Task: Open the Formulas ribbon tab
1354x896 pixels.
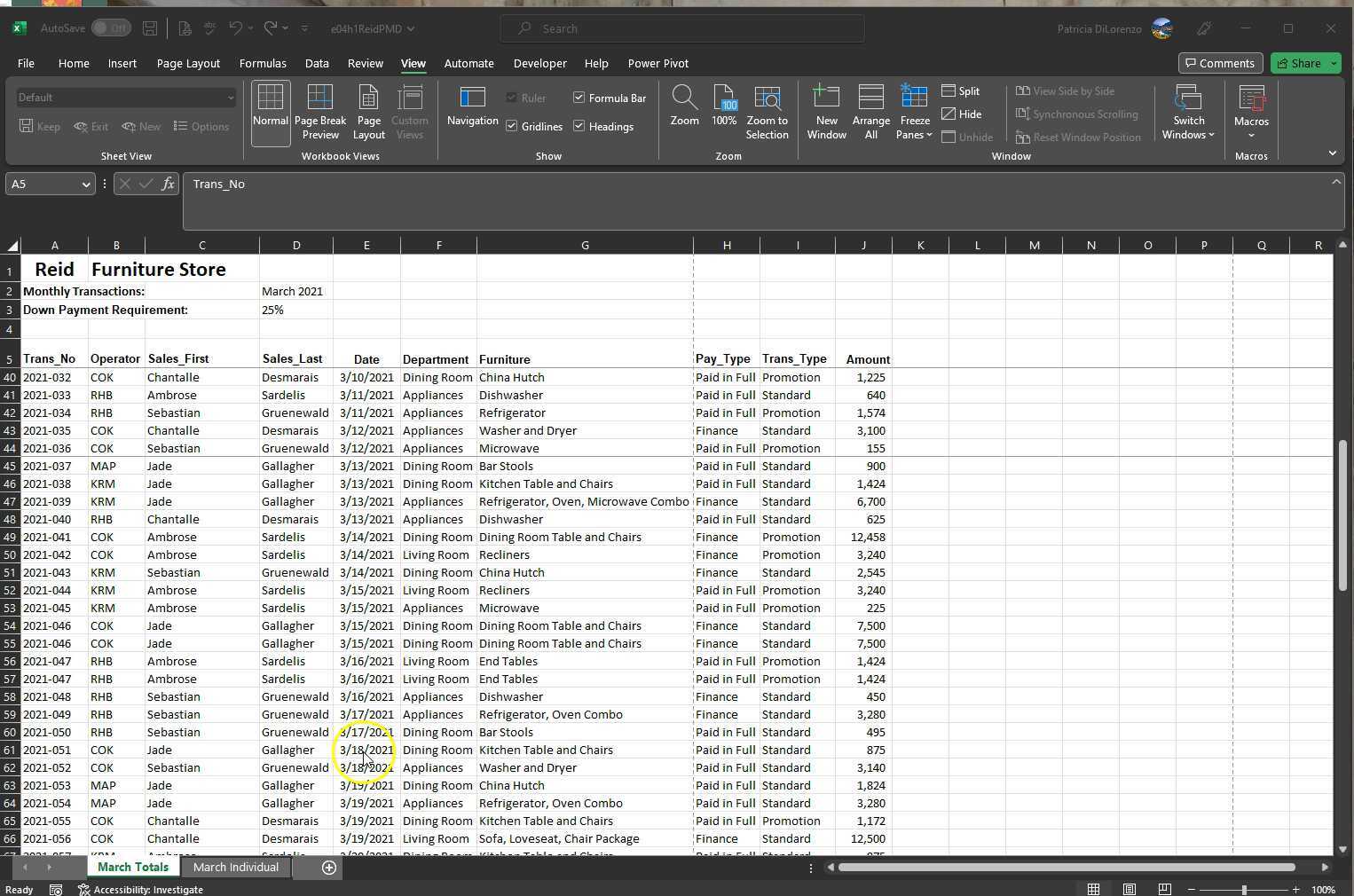Action: coord(263,64)
